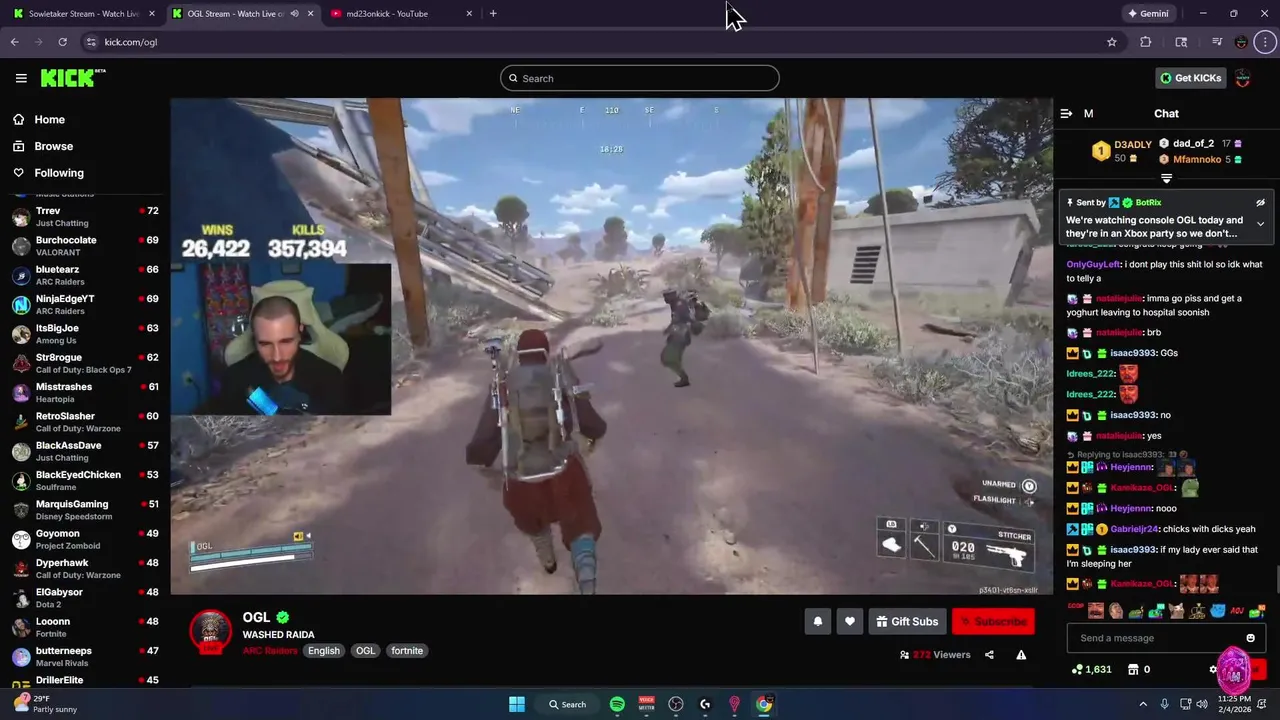1280x720 pixels.
Task: Open Chrome extensions puzzle icon
Action: click(x=1146, y=42)
